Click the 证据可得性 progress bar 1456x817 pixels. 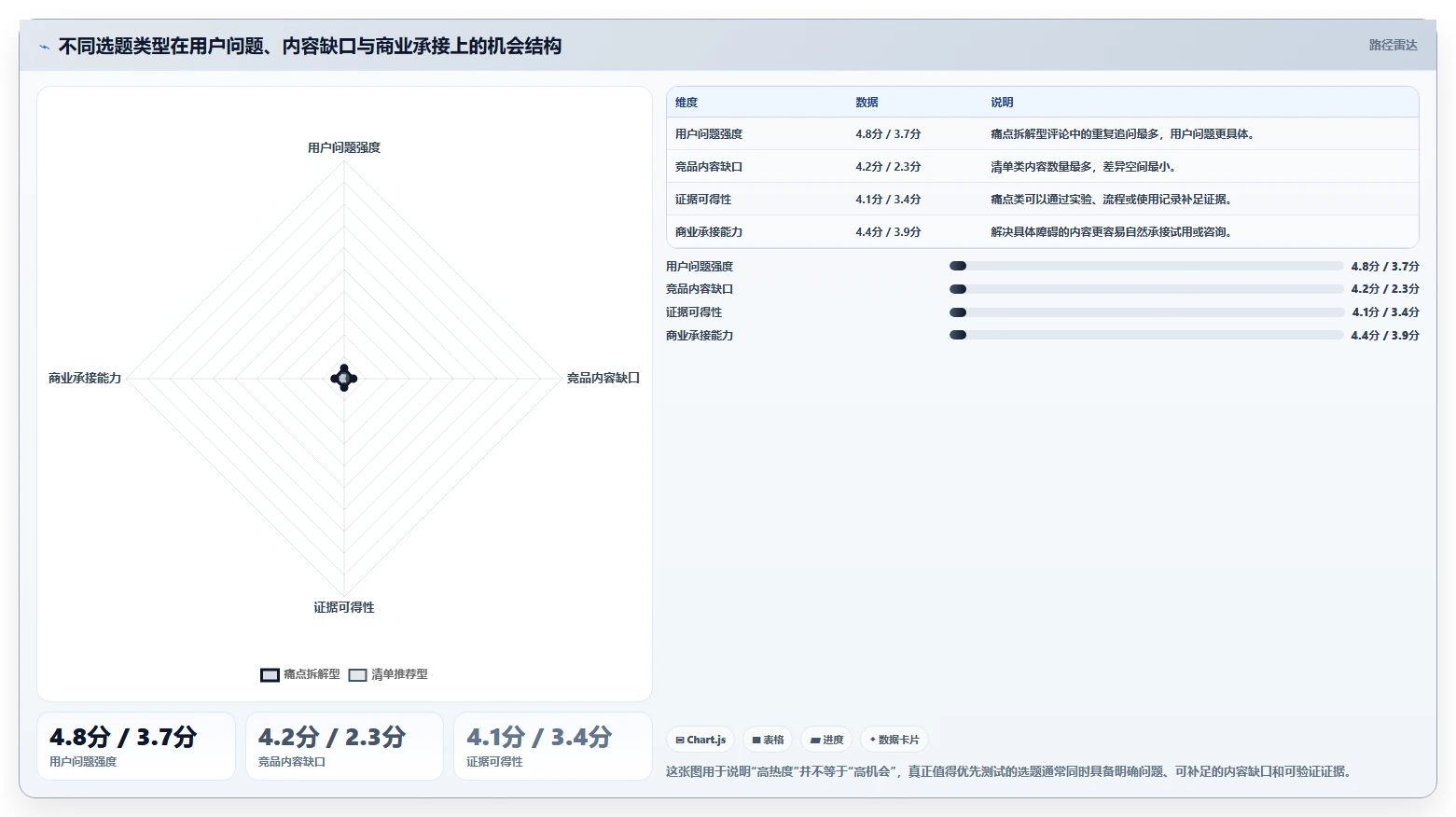(1146, 312)
